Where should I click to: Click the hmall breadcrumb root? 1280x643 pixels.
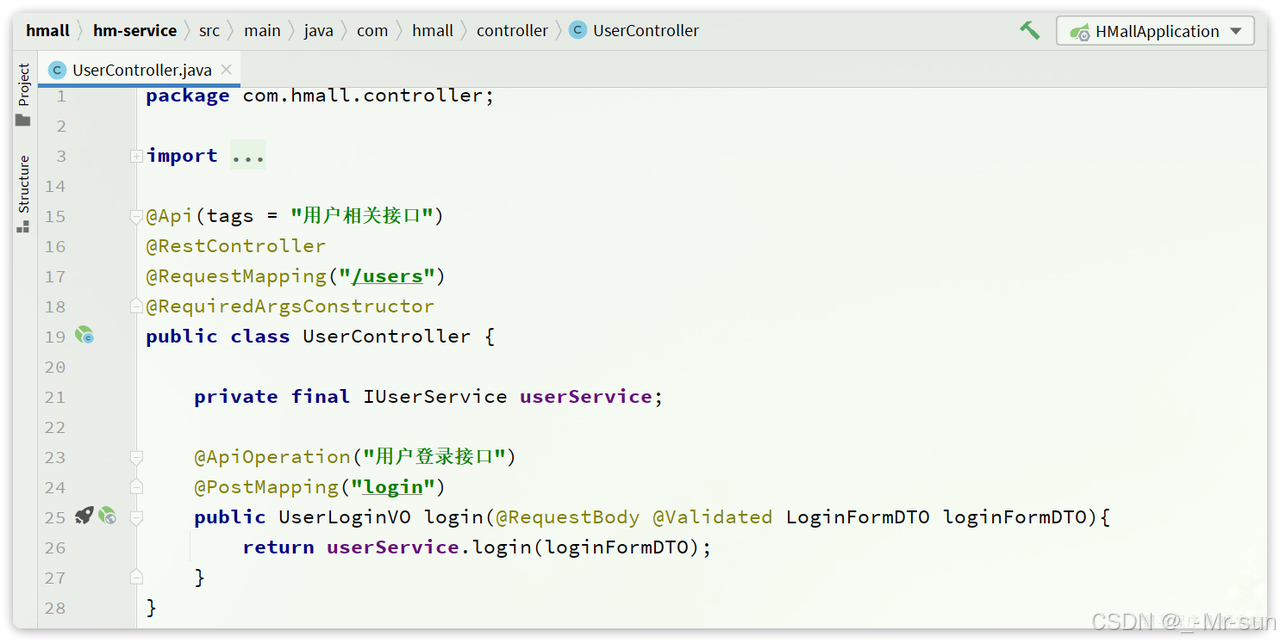pyautogui.click(x=48, y=31)
